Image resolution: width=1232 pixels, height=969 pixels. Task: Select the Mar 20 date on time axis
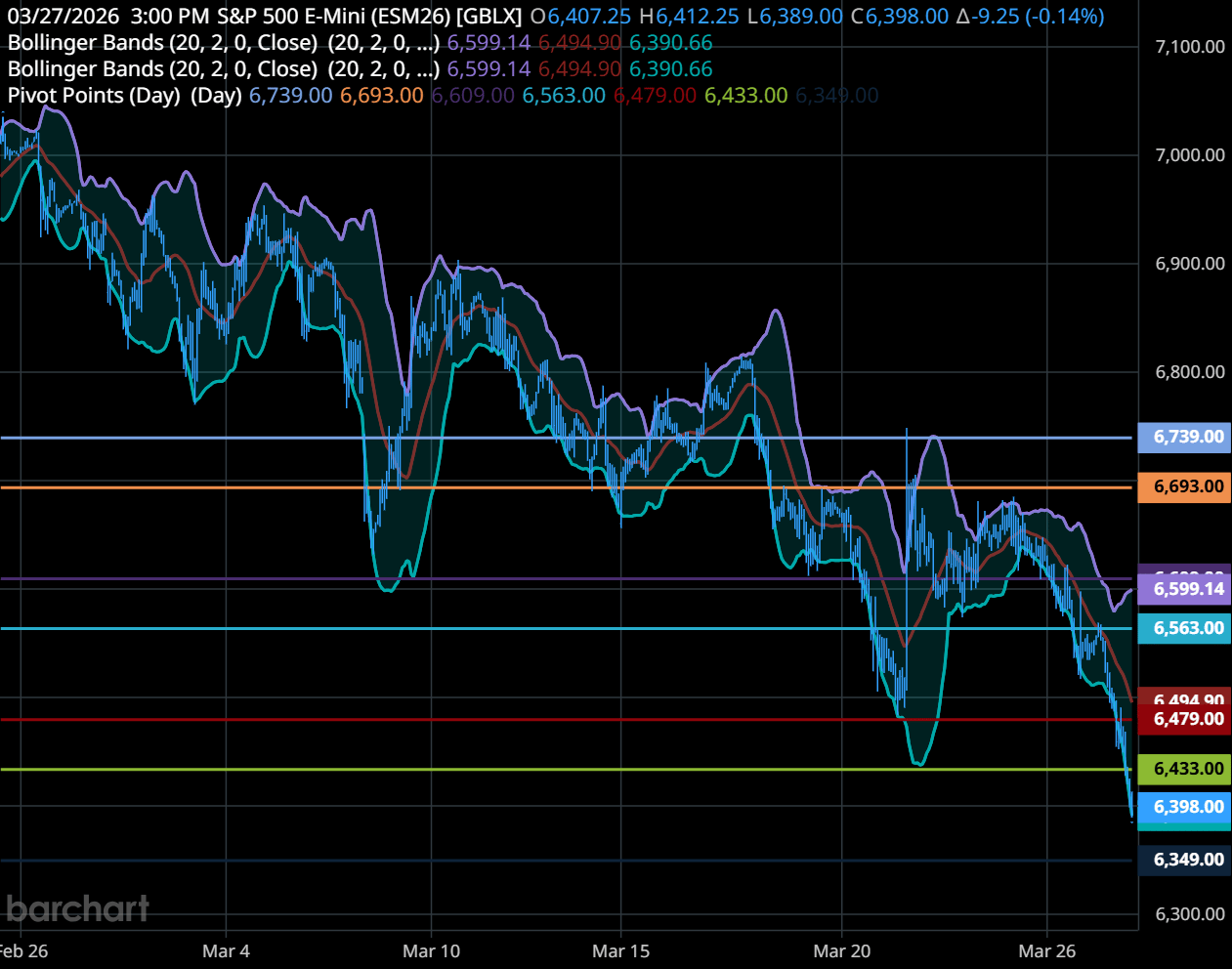pos(841,951)
